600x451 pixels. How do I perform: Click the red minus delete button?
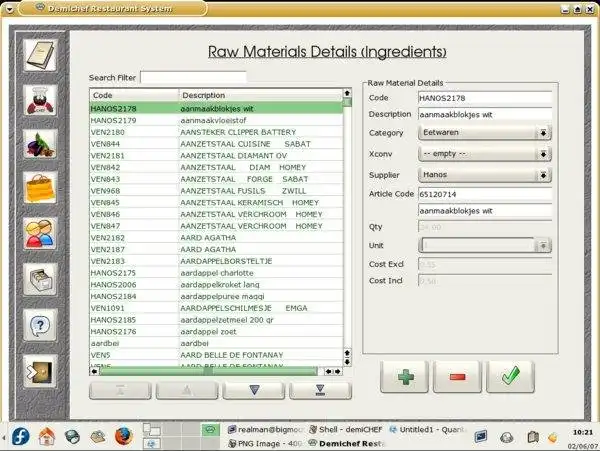[457, 377]
